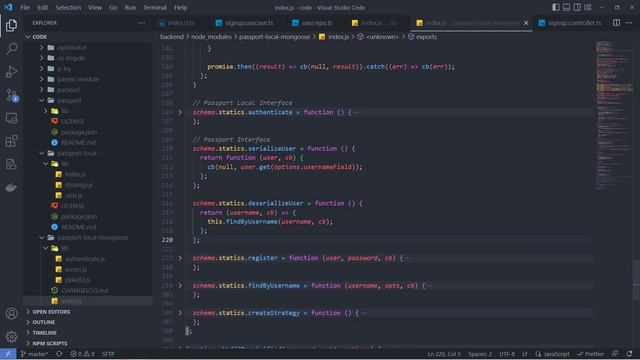Open the Selection menu

[68, 7]
